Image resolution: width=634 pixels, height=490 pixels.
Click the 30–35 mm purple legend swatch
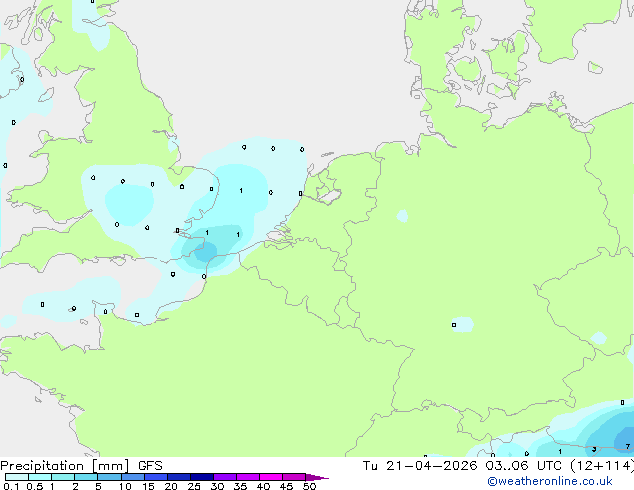coord(225,477)
